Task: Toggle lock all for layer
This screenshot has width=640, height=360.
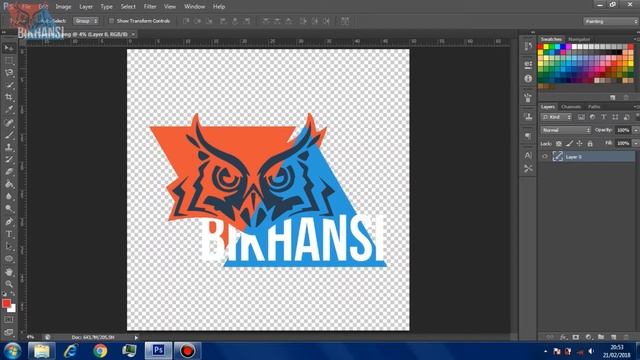Action: [590, 144]
